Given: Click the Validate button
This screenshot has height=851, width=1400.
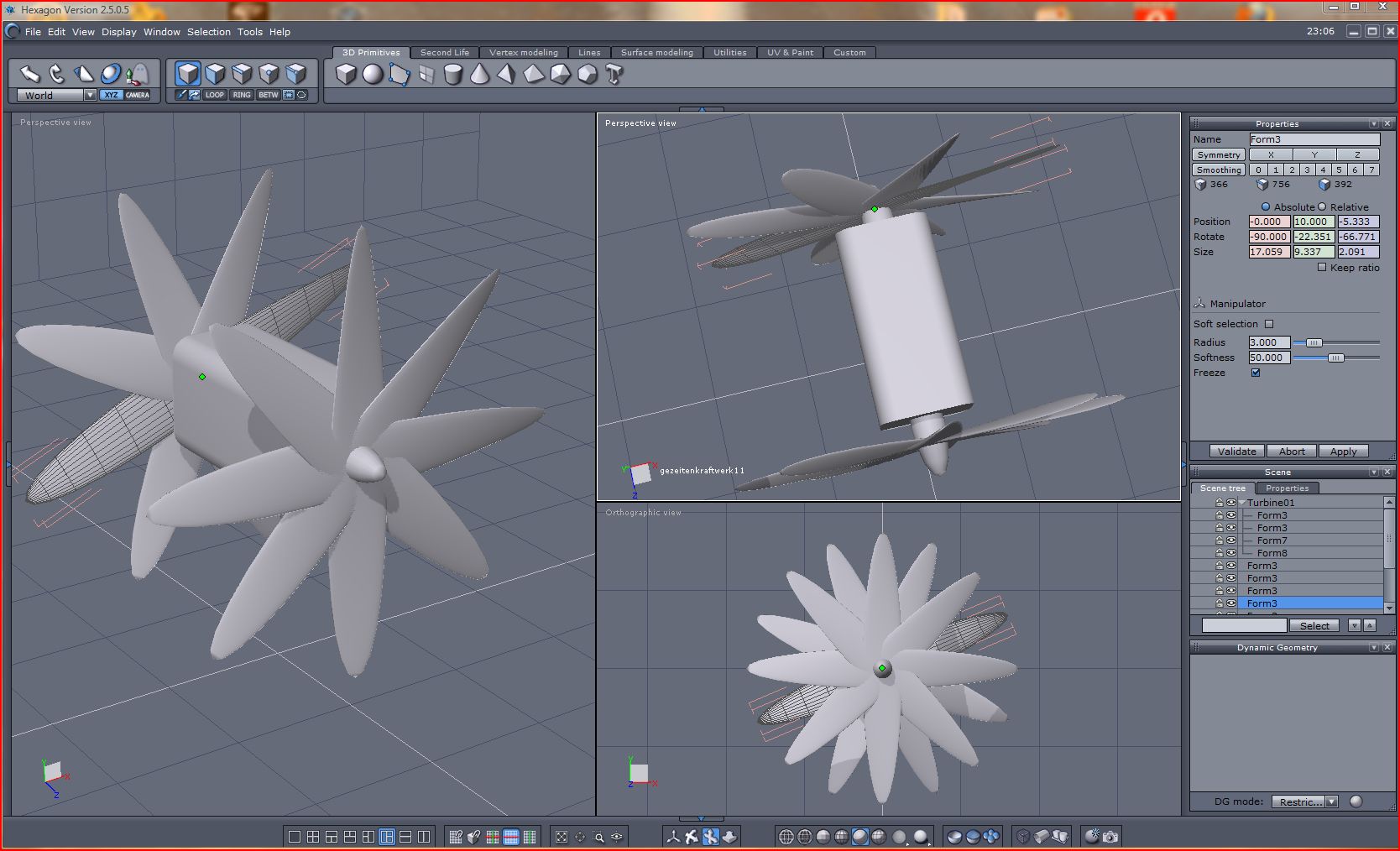Looking at the screenshot, I should (x=1237, y=452).
